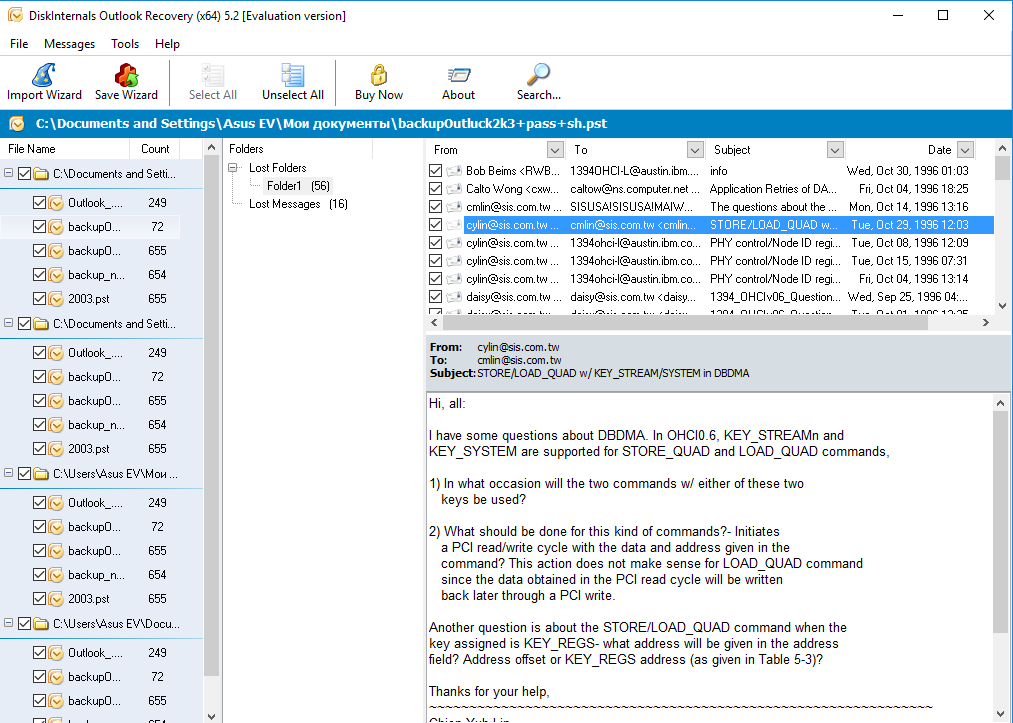
Task: Uncheck the Calto Wong email checkbox
Action: (x=435, y=189)
